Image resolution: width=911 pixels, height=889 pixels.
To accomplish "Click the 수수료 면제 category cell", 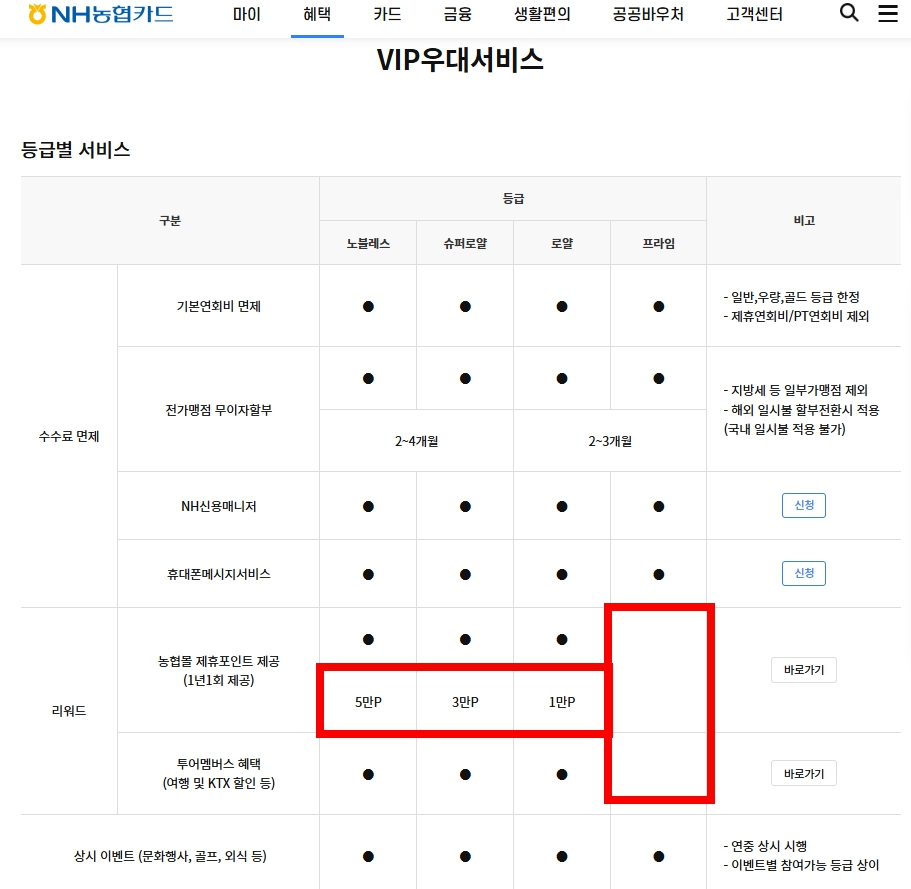I will (69, 436).
